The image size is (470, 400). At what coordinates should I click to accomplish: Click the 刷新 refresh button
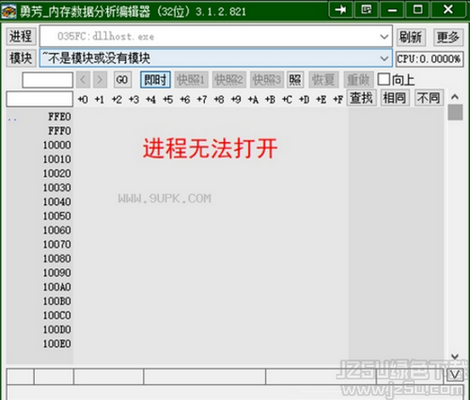pos(411,37)
